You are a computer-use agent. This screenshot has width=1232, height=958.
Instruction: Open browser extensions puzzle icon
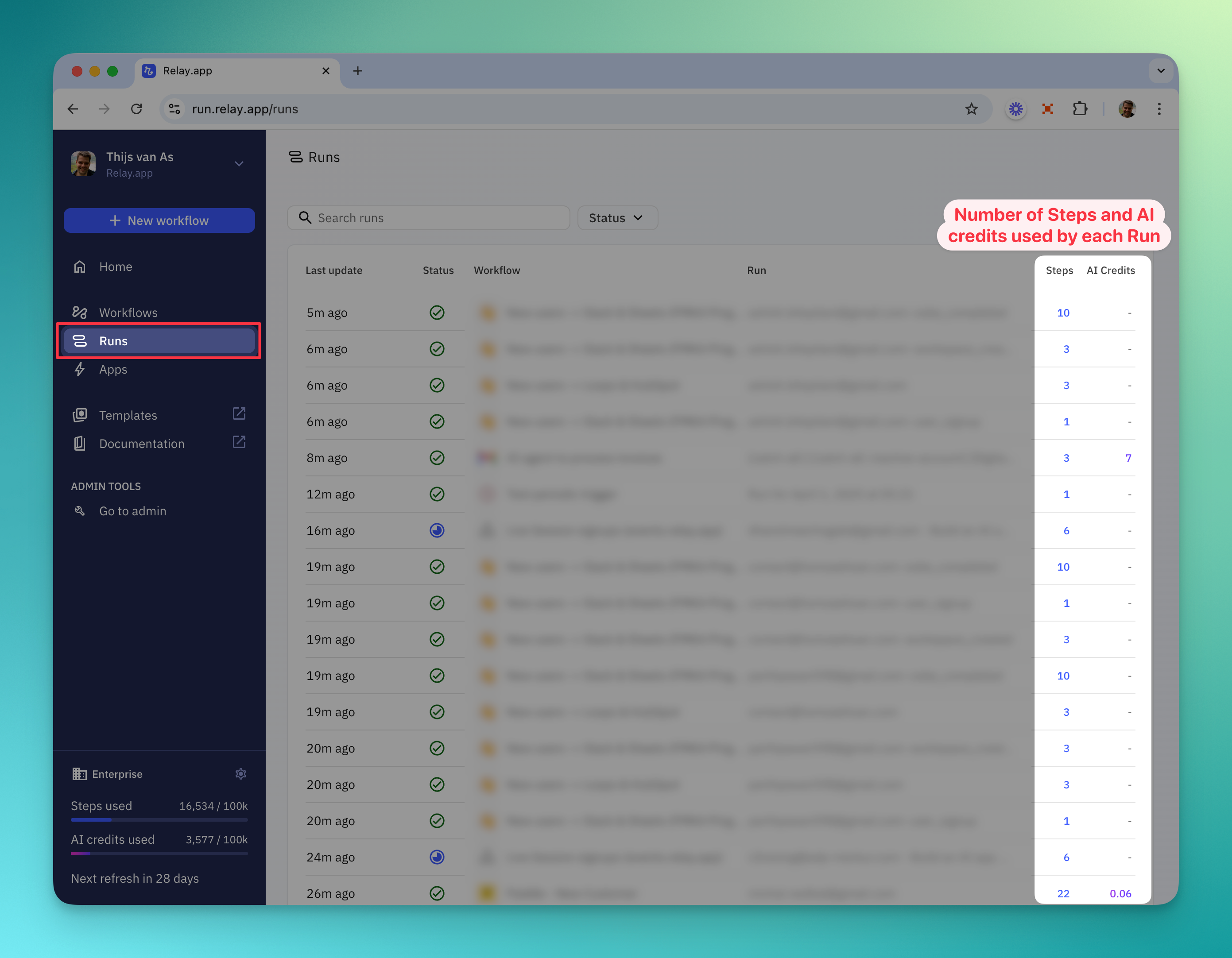tap(1079, 109)
